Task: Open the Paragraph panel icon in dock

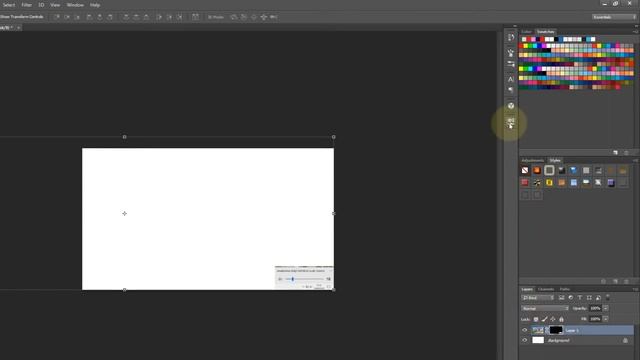Action: 511,90
